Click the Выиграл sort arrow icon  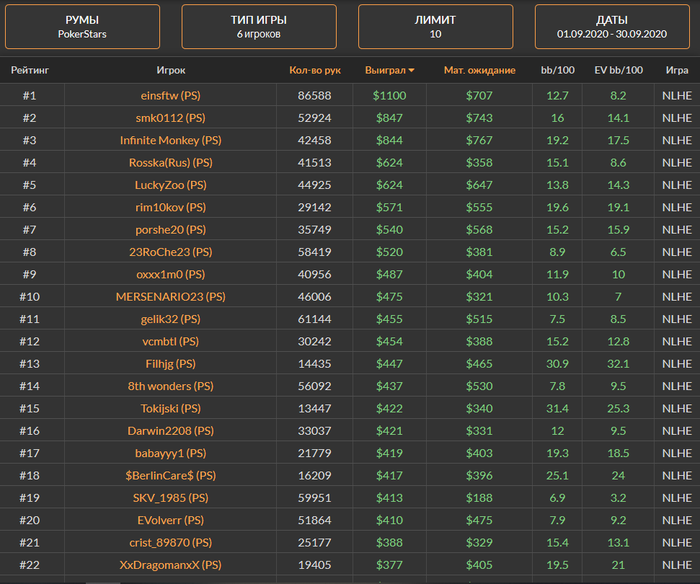(x=411, y=71)
